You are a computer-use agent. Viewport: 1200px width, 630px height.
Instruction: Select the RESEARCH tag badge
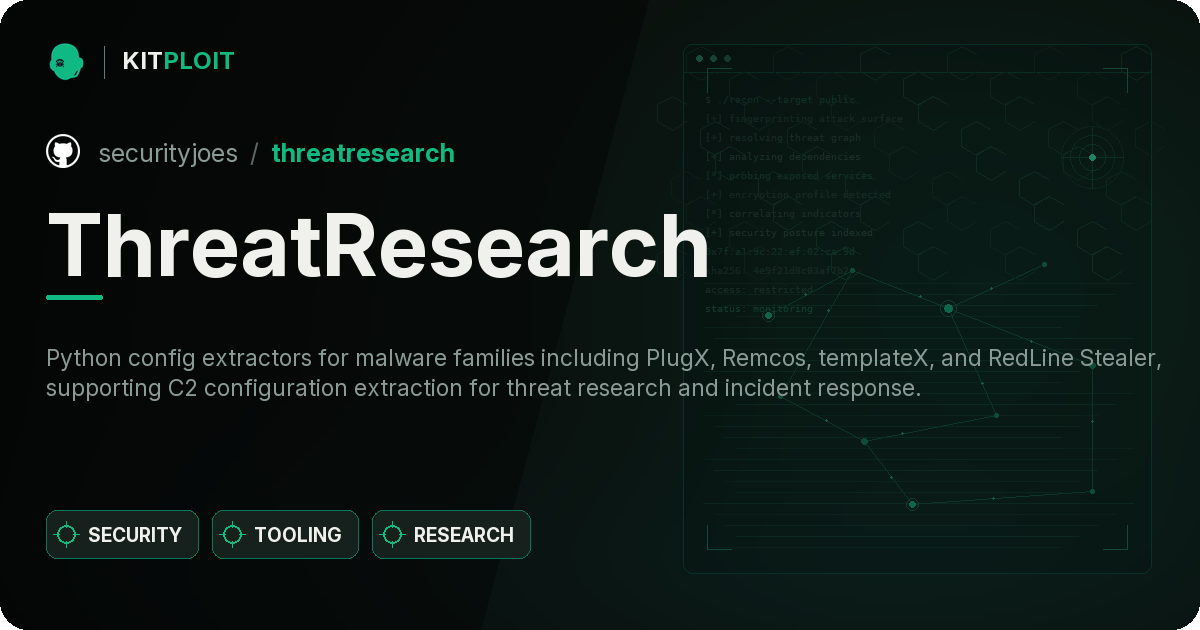[451, 535]
